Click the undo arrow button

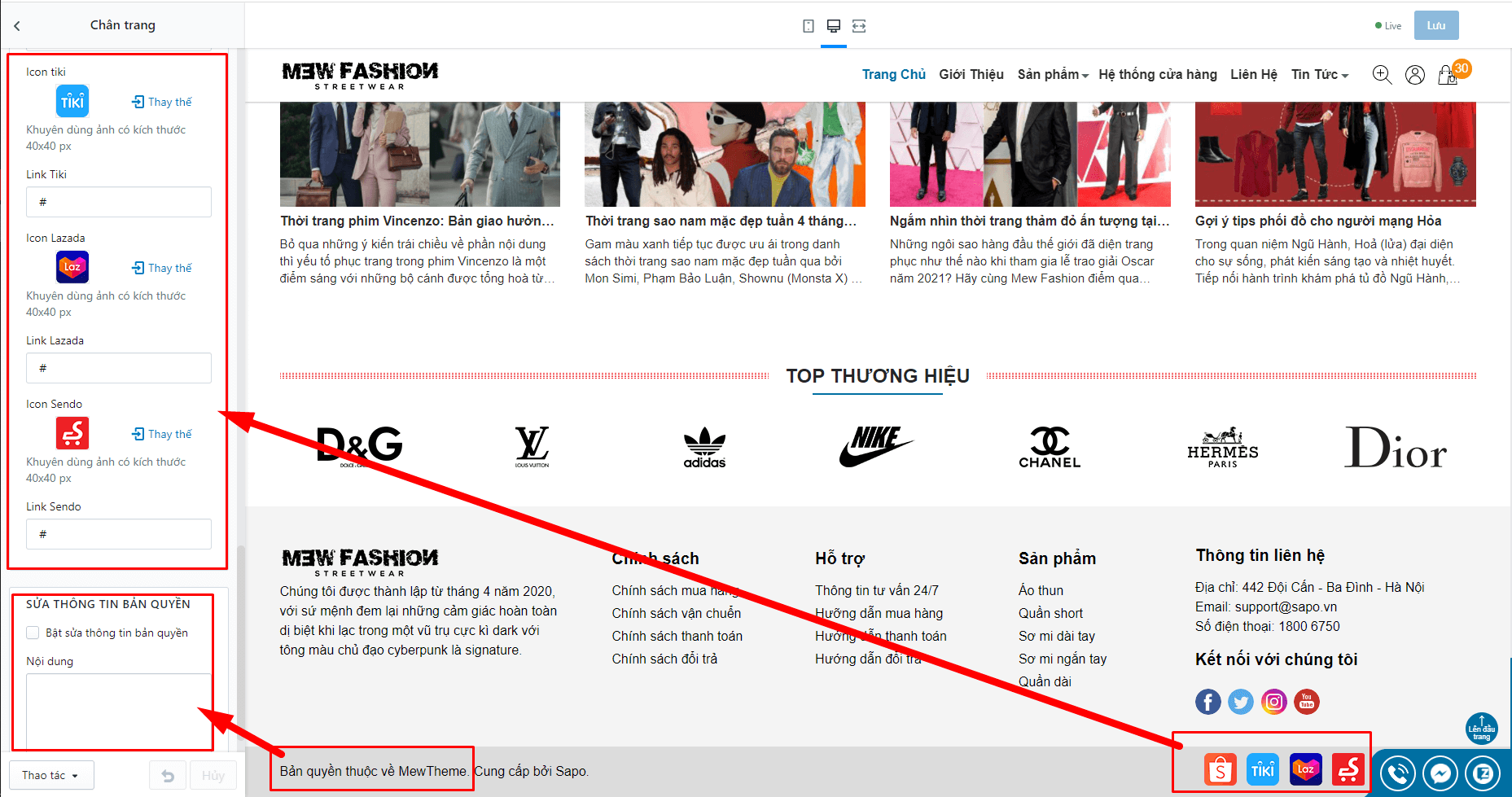point(168,775)
